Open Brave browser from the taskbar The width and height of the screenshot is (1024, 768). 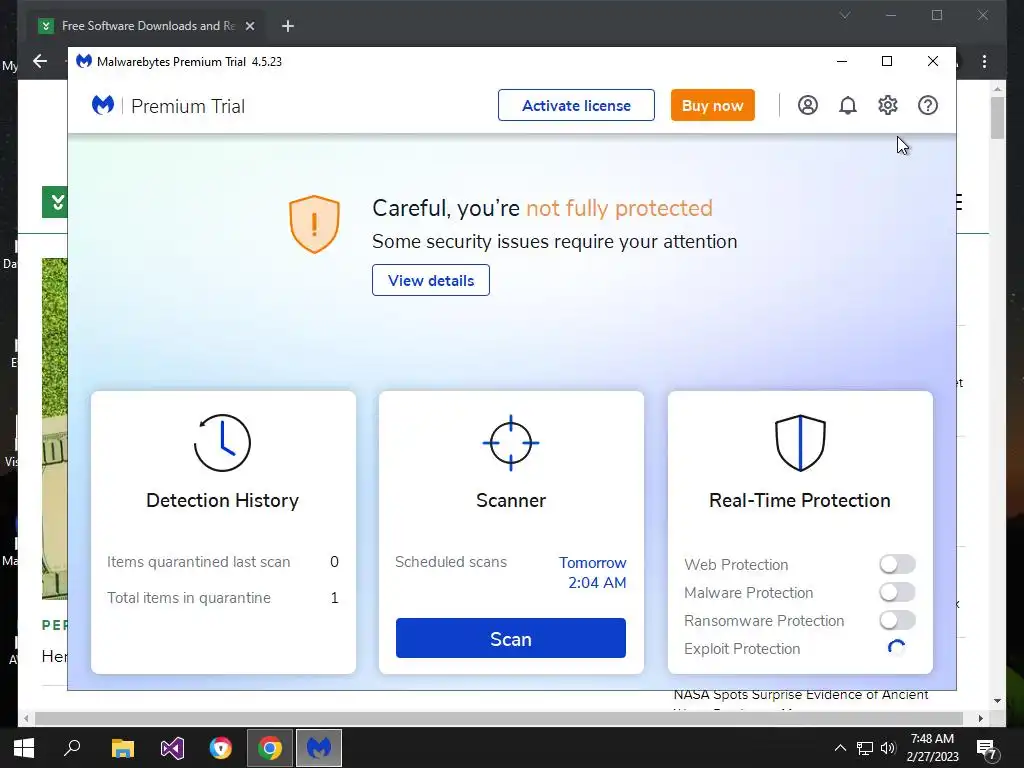(x=221, y=748)
